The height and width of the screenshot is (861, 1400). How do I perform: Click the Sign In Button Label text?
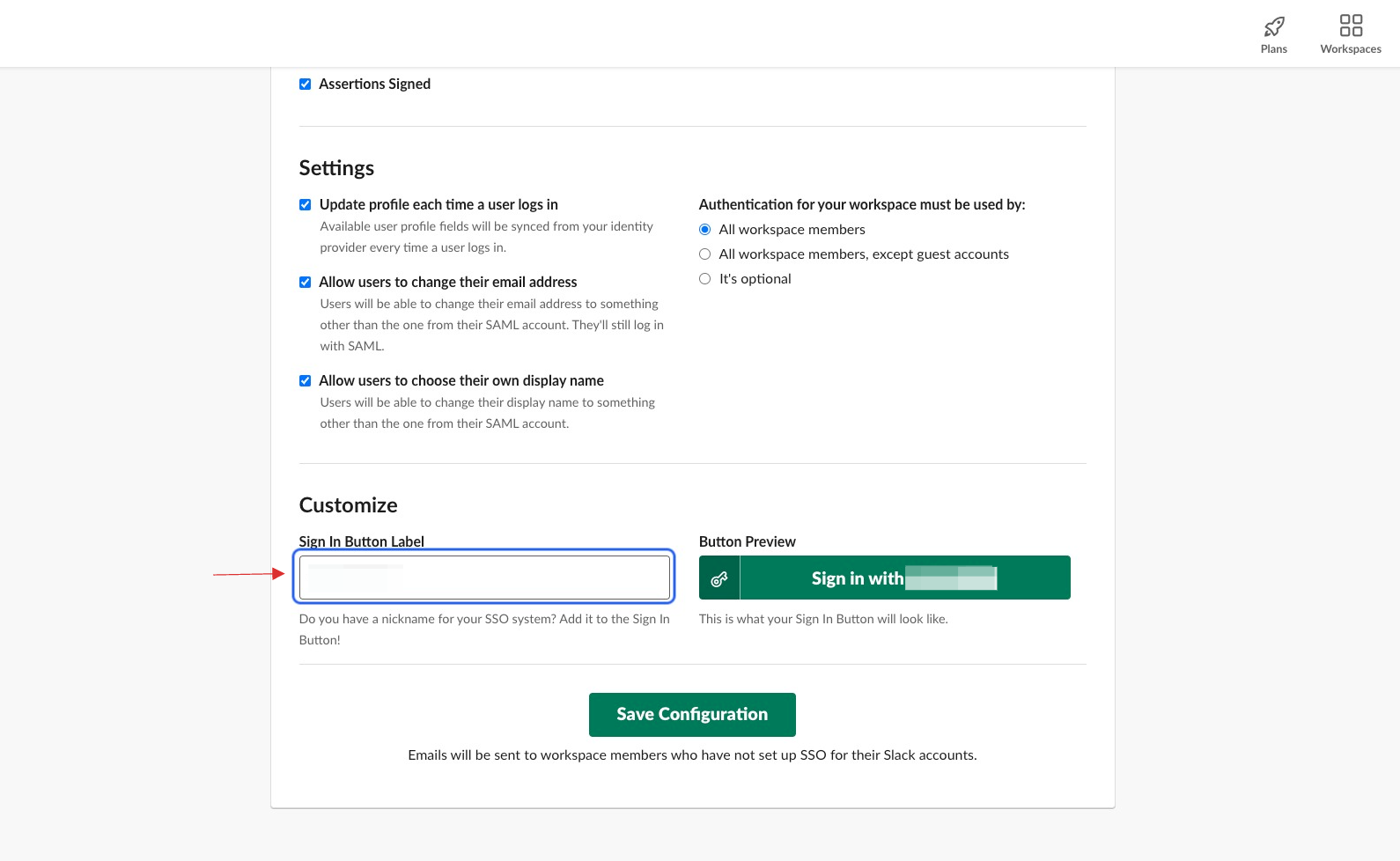click(361, 542)
